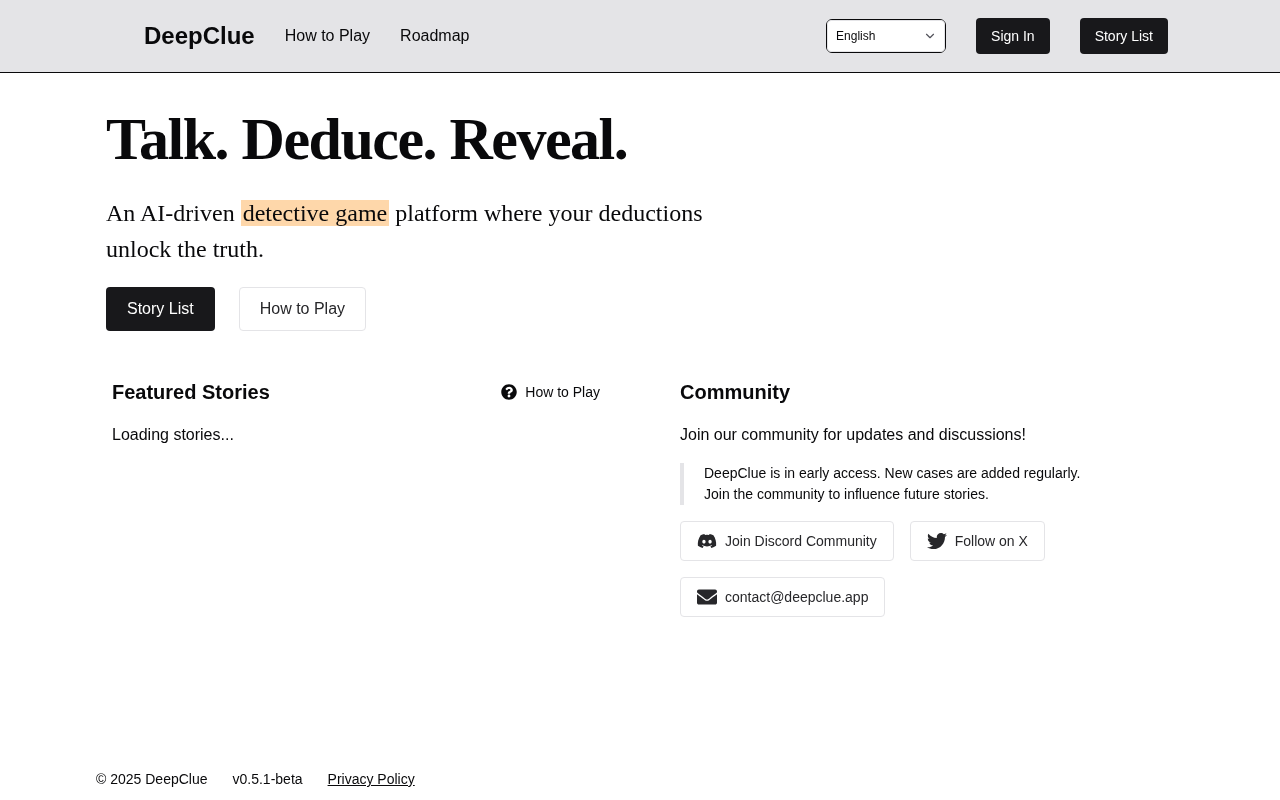The image size is (1280, 800).
Task: Open Story List from the header bar
Action: click(1123, 36)
